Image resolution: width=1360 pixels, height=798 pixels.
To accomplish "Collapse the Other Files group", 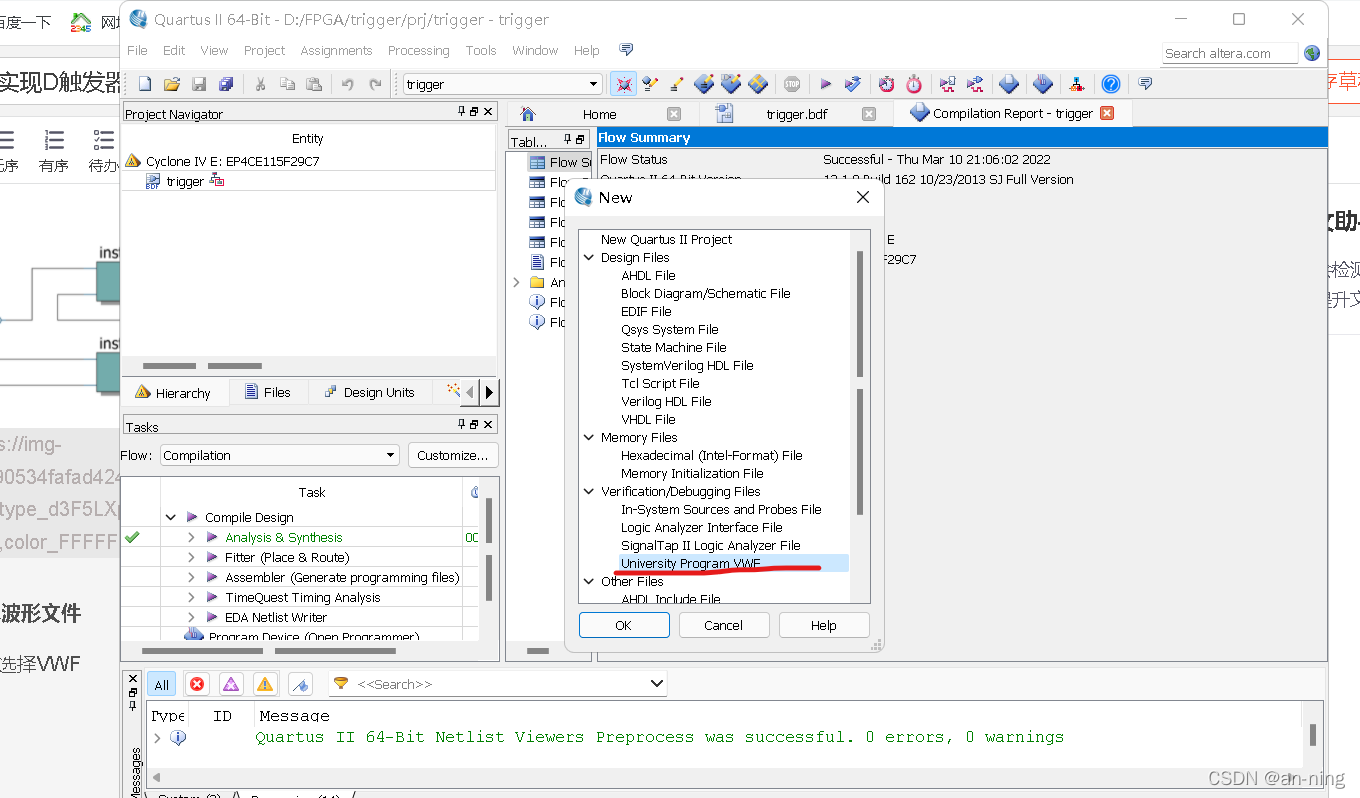I will tap(589, 581).
